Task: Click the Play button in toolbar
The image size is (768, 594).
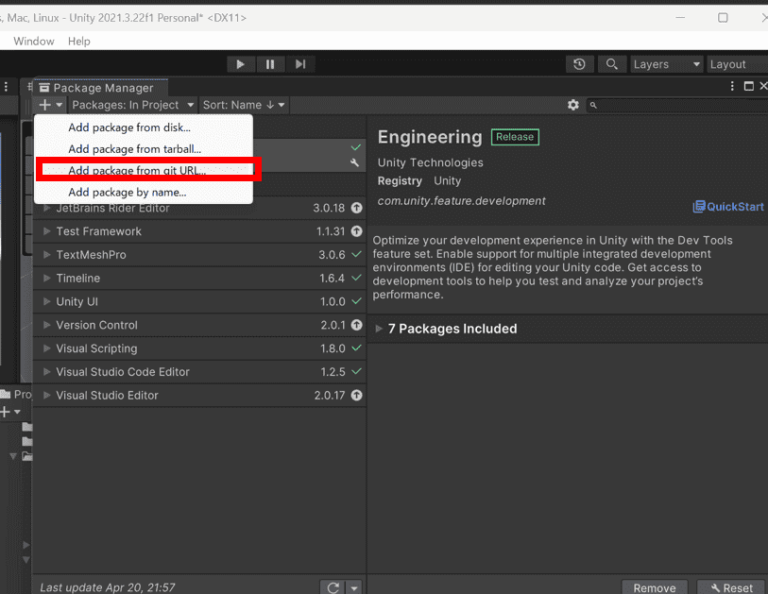Action: point(240,64)
